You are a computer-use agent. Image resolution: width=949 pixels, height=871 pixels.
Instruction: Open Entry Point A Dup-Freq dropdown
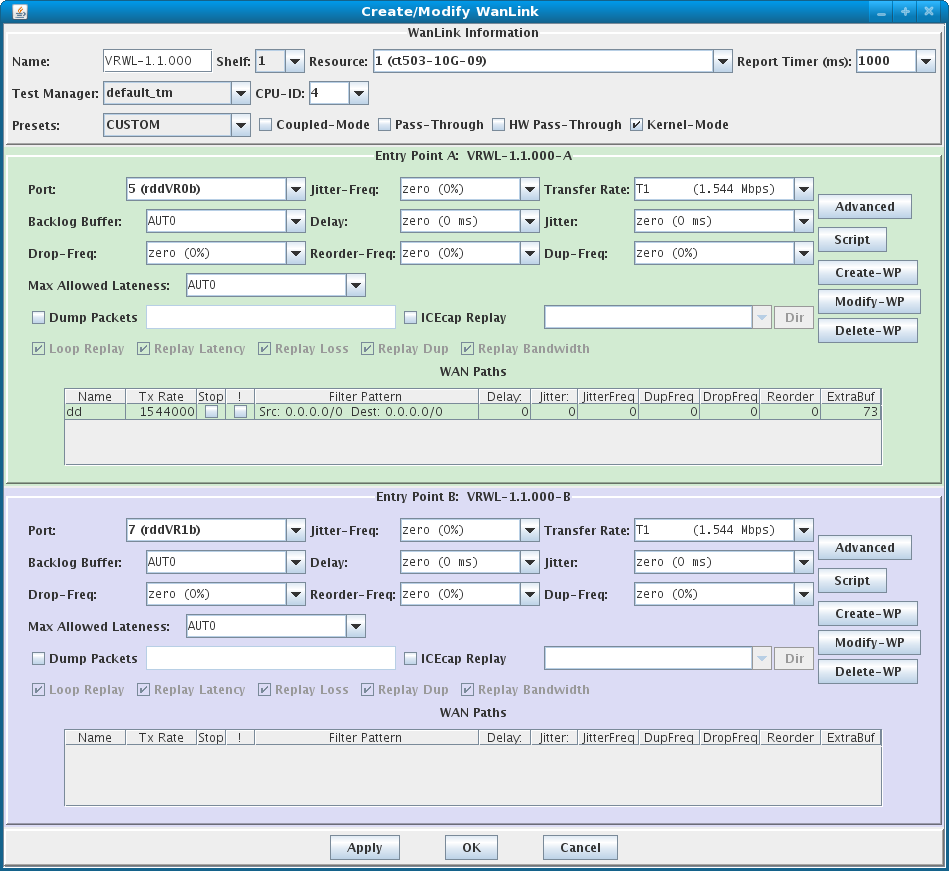(803, 254)
